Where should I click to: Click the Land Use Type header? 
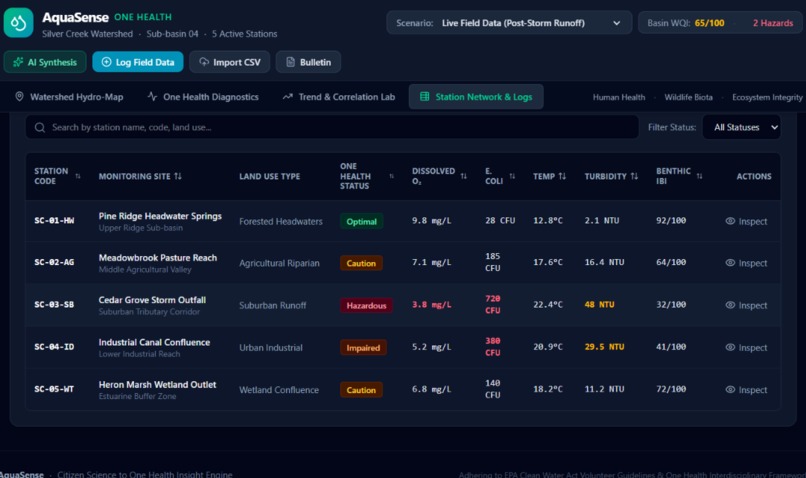[x=269, y=176]
